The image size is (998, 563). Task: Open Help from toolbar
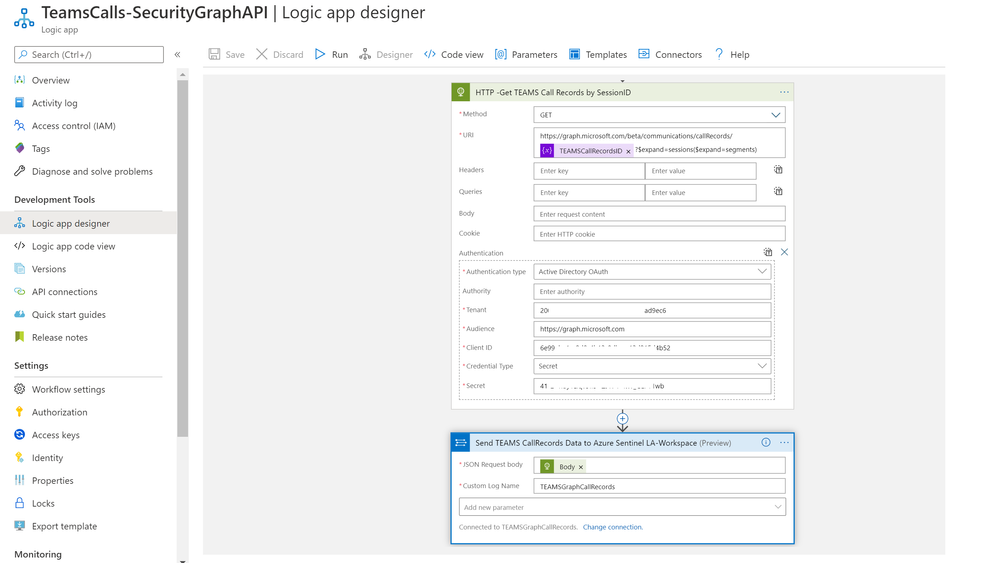(x=731, y=55)
